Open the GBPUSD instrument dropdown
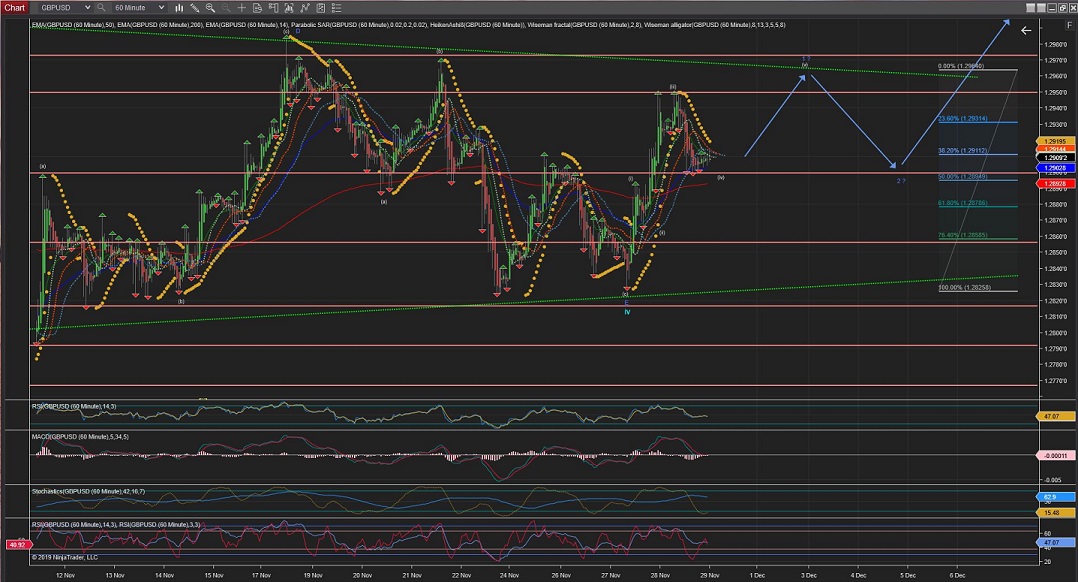 tap(65, 8)
